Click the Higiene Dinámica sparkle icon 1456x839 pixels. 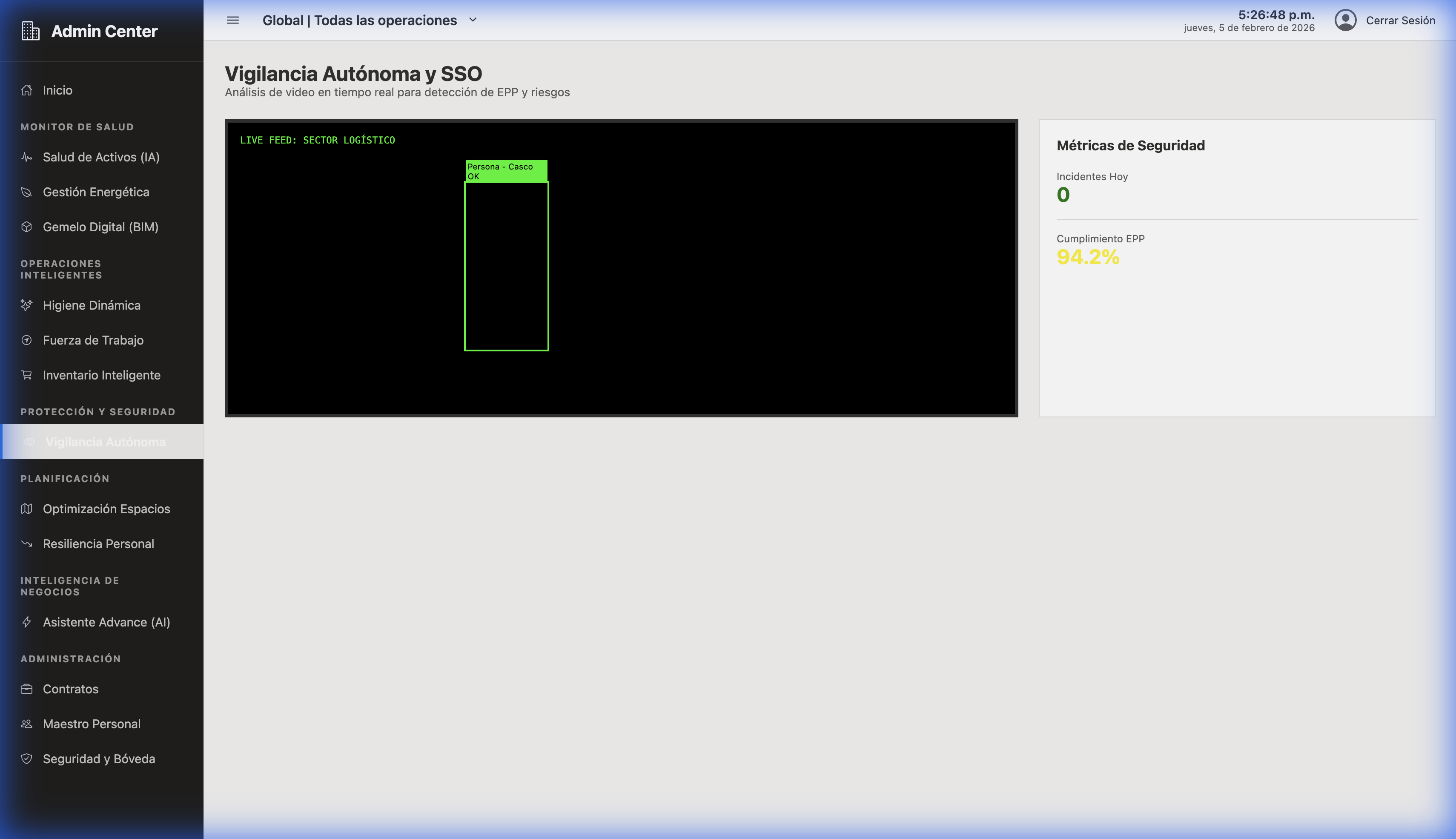(26, 305)
